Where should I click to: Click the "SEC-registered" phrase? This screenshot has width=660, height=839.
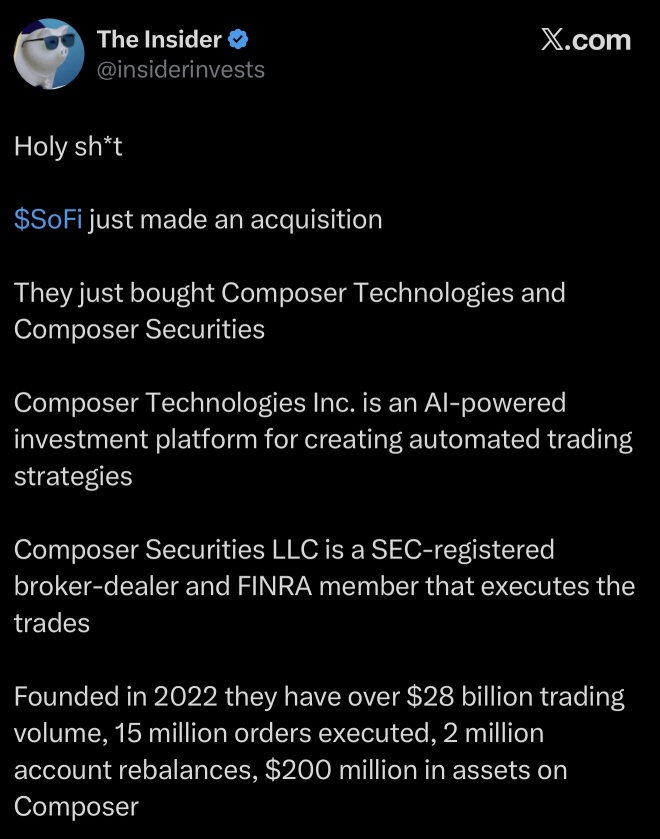[x=463, y=550]
